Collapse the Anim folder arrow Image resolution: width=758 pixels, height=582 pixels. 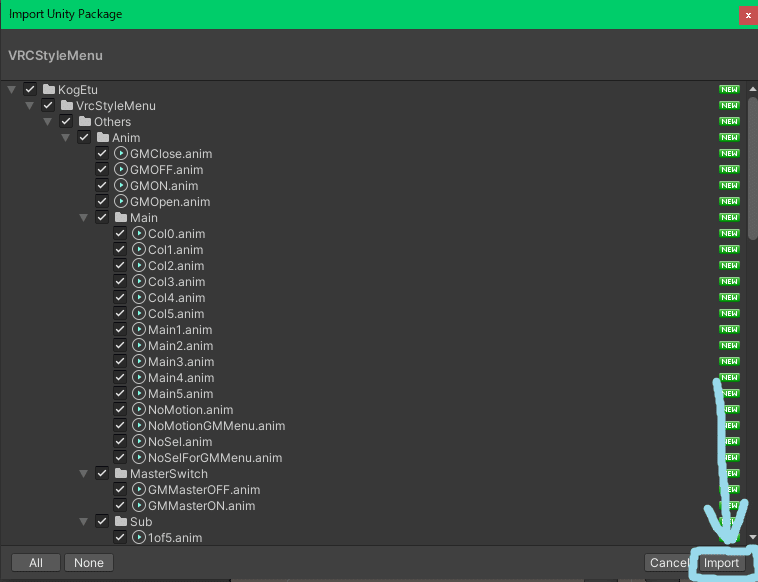(x=66, y=138)
